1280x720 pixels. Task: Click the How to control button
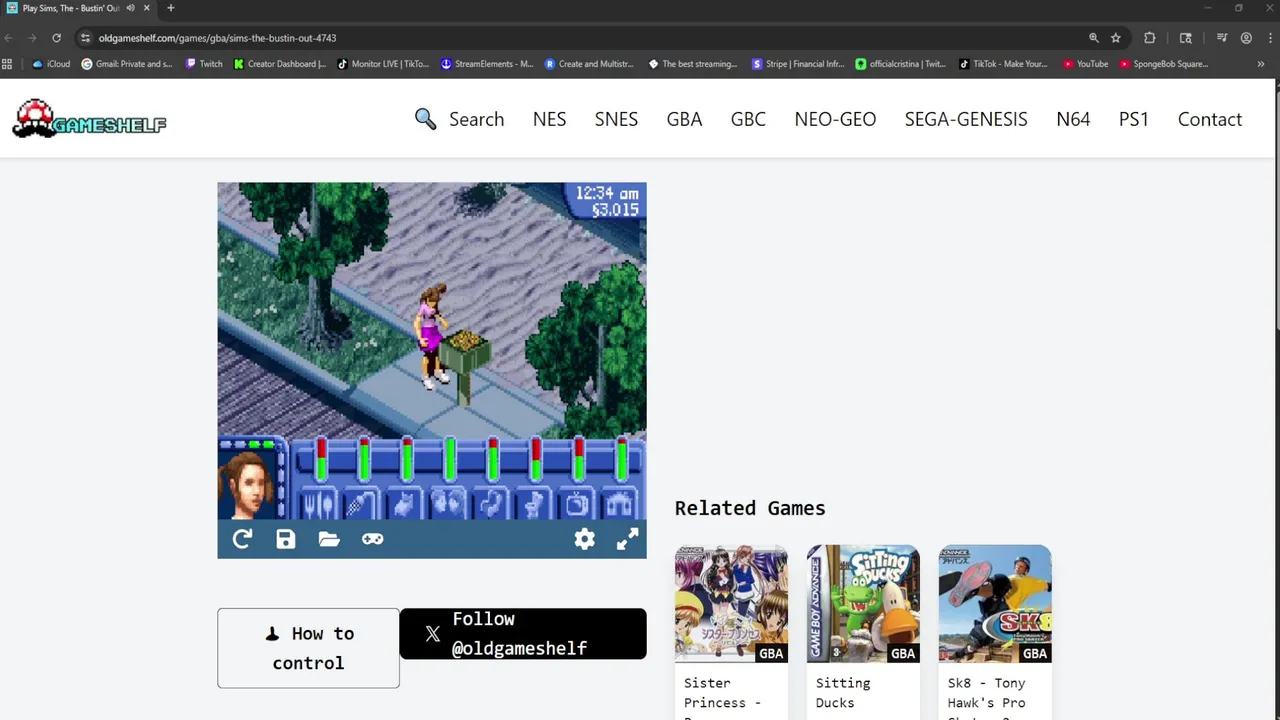pos(308,648)
